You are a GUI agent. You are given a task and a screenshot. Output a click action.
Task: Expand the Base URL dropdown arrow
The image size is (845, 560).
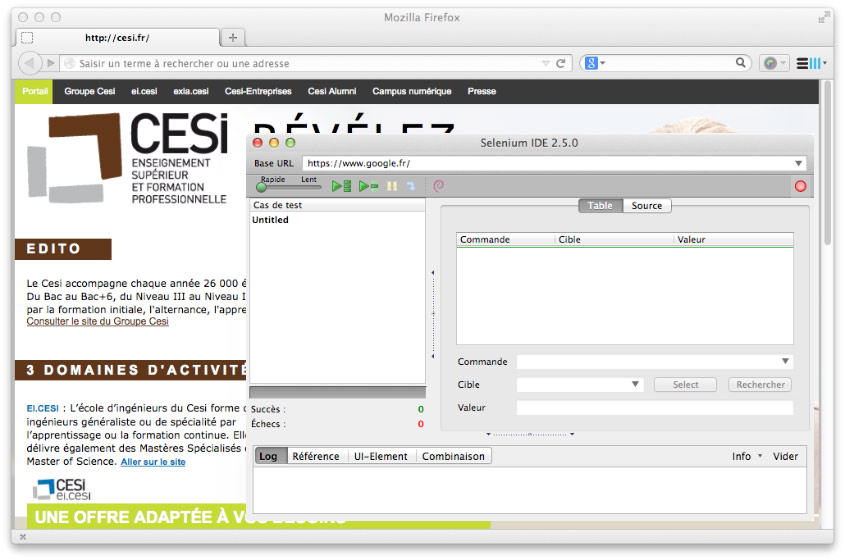[798, 163]
